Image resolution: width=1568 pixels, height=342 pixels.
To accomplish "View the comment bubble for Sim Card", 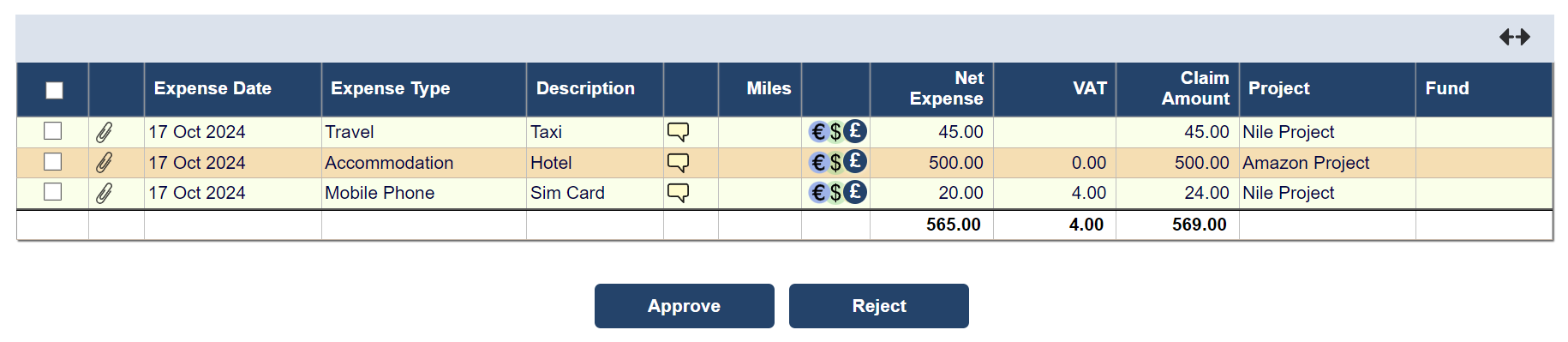I will pos(678,193).
